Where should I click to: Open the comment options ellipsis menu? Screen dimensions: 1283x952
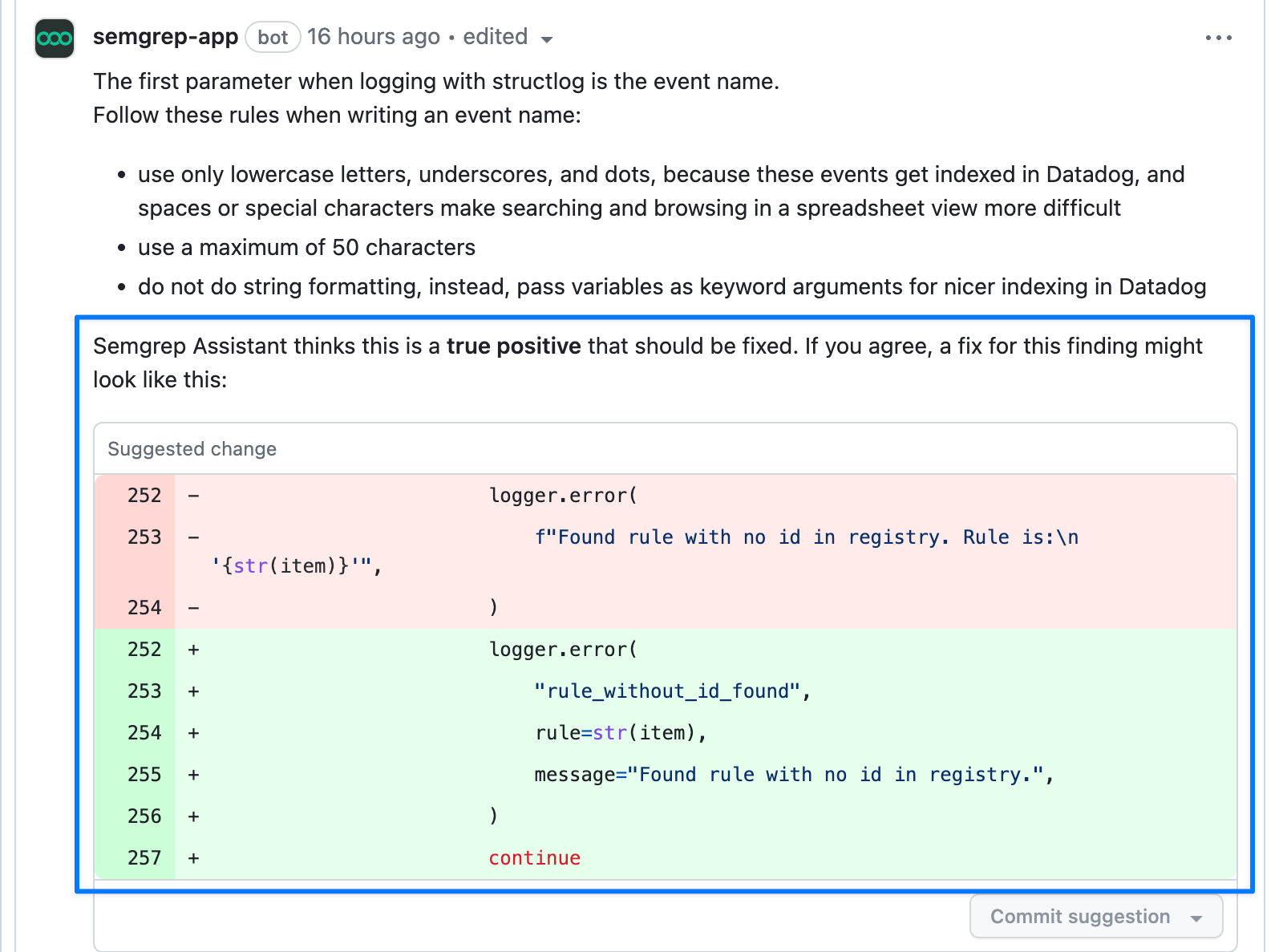pyautogui.click(x=1218, y=38)
